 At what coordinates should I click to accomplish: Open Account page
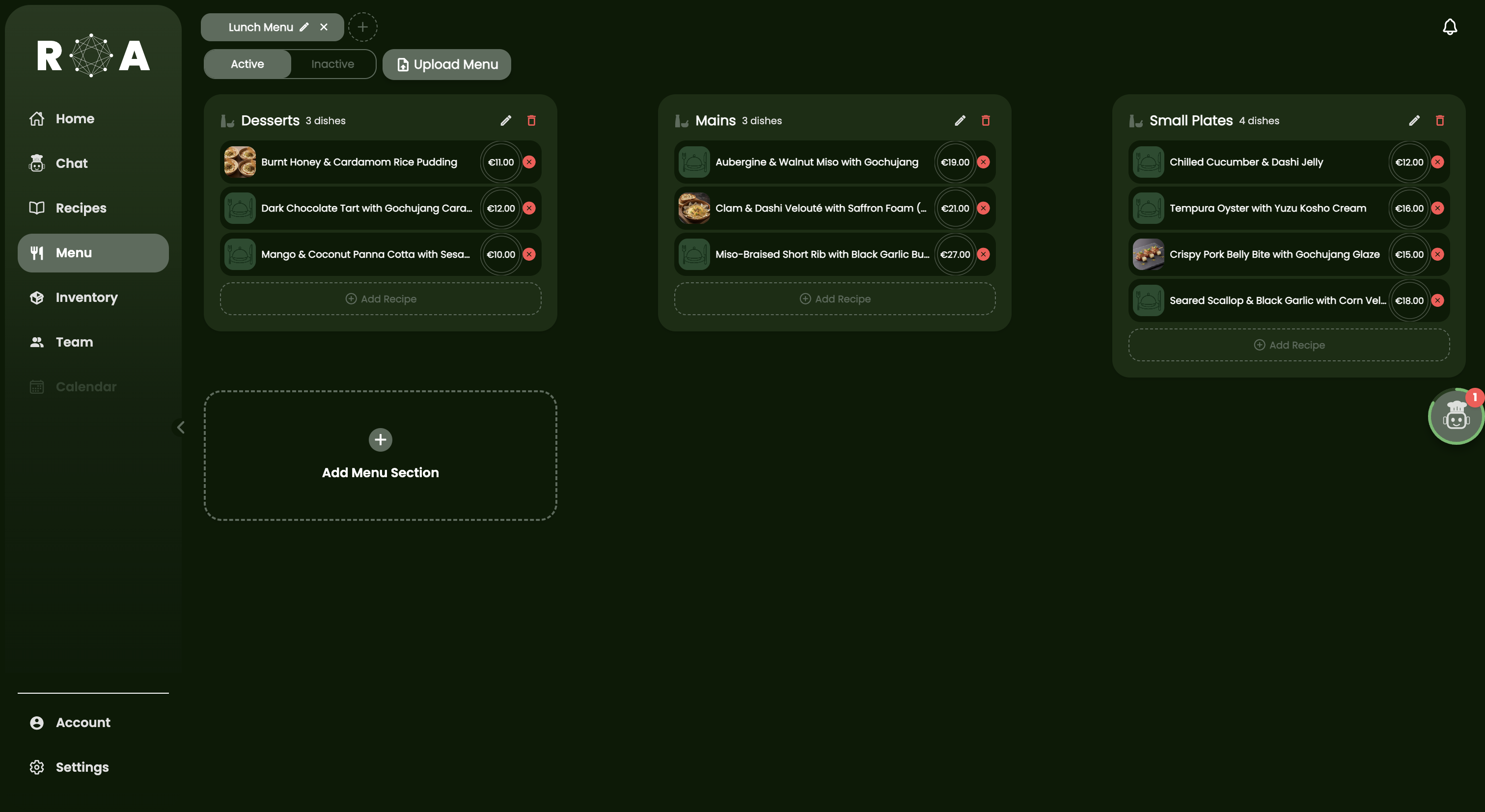tap(93, 723)
